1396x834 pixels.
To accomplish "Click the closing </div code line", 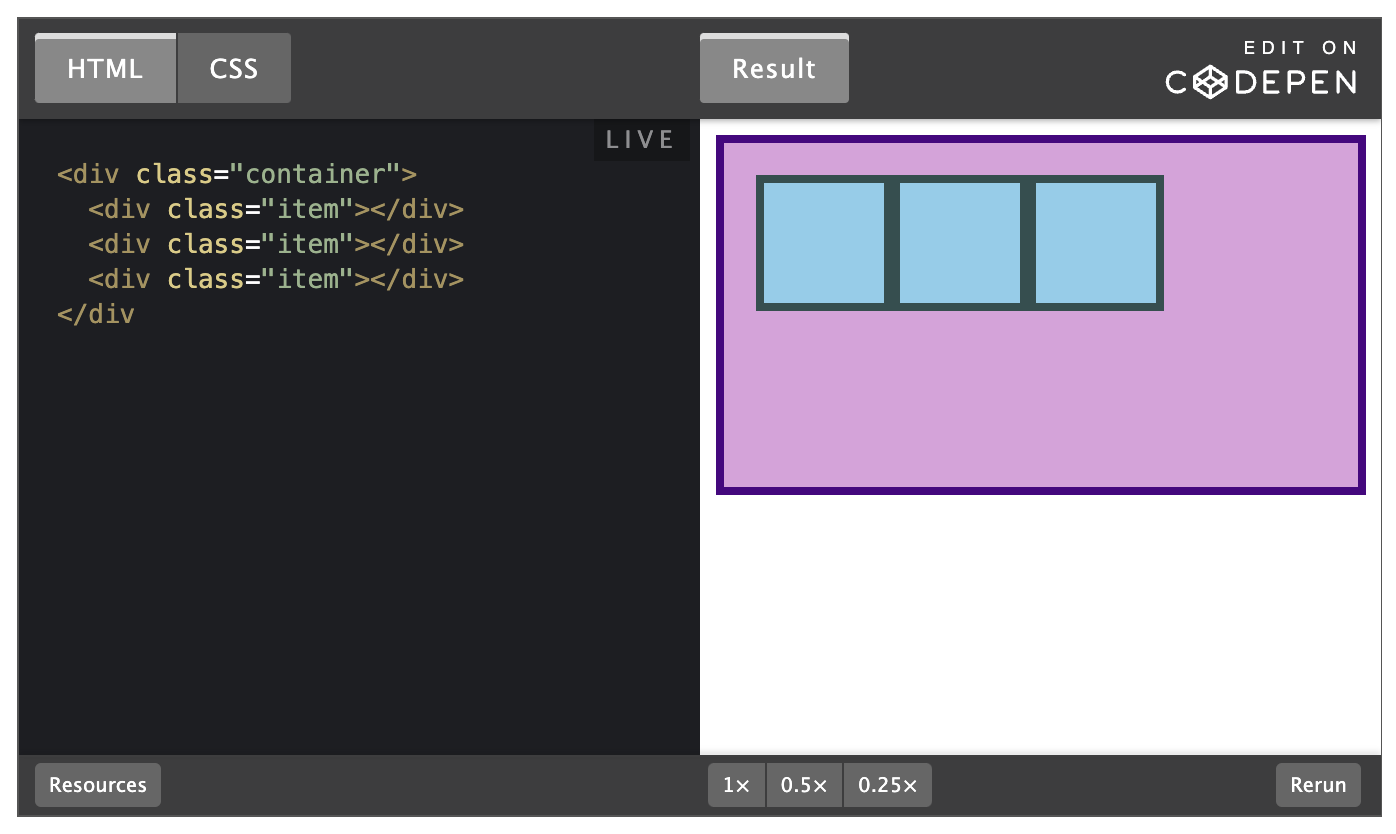I will coord(96,314).
